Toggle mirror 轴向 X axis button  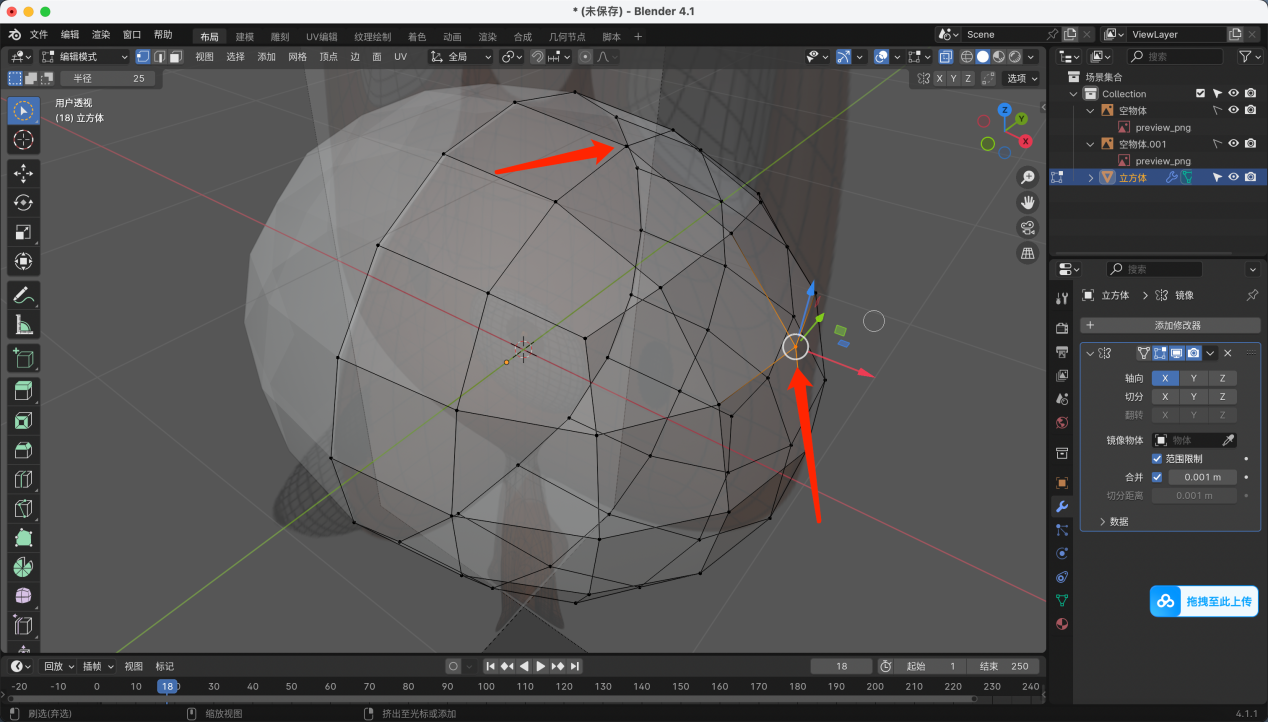(x=1165, y=378)
